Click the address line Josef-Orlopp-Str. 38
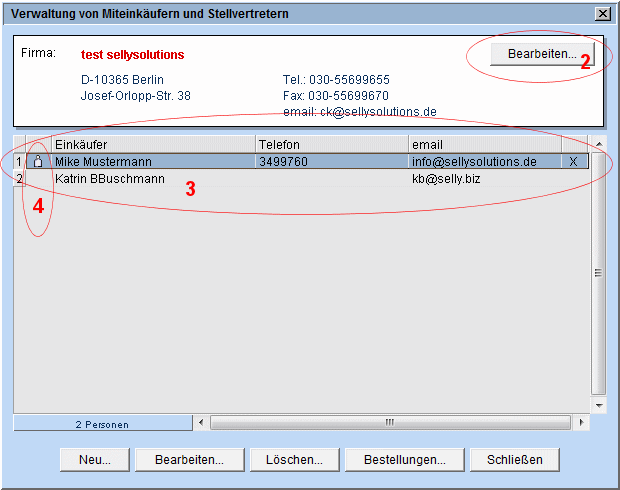 pyautogui.click(x=136, y=96)
